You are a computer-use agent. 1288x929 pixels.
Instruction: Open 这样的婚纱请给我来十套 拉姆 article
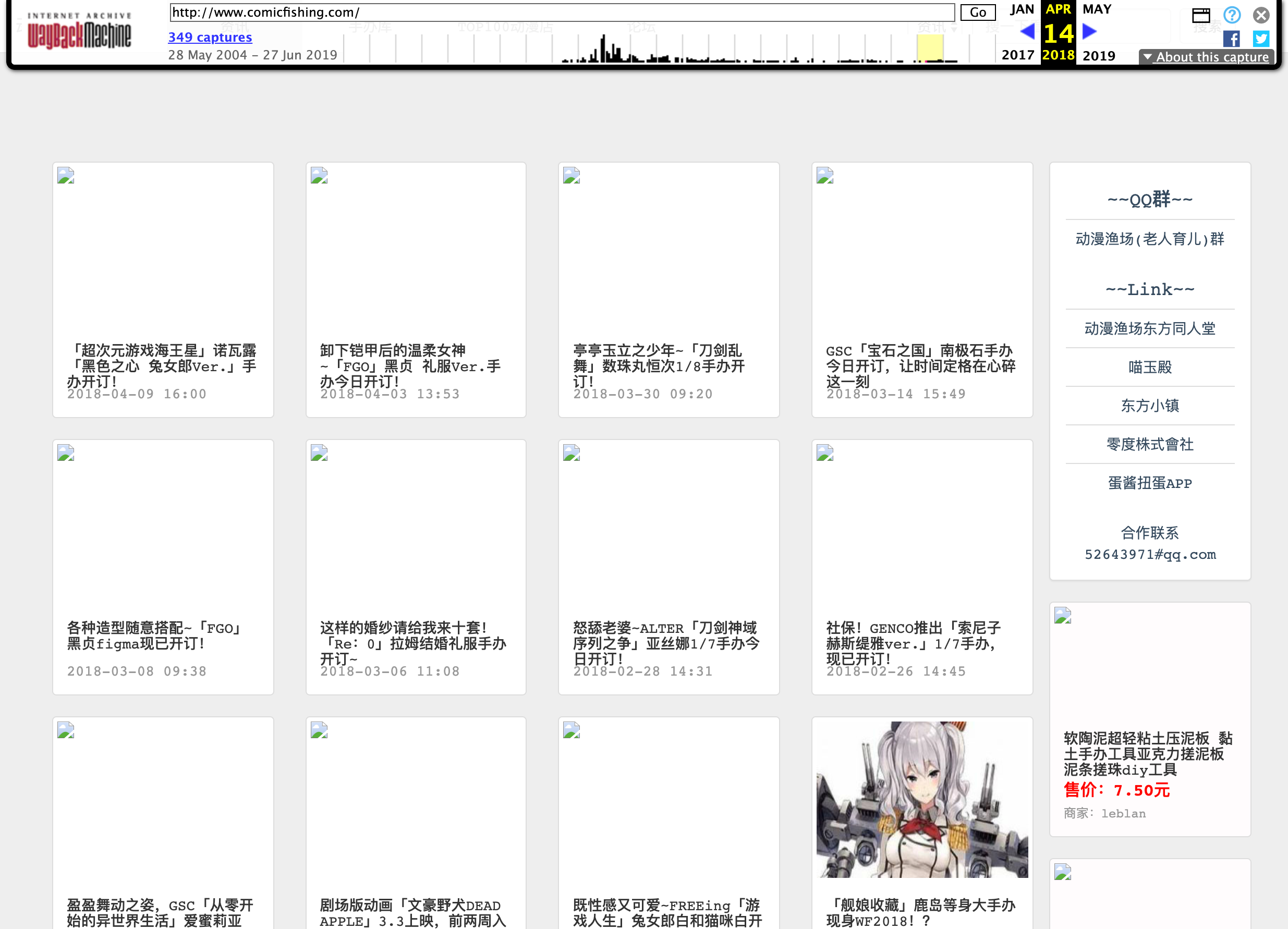click(x=413, y=643)
